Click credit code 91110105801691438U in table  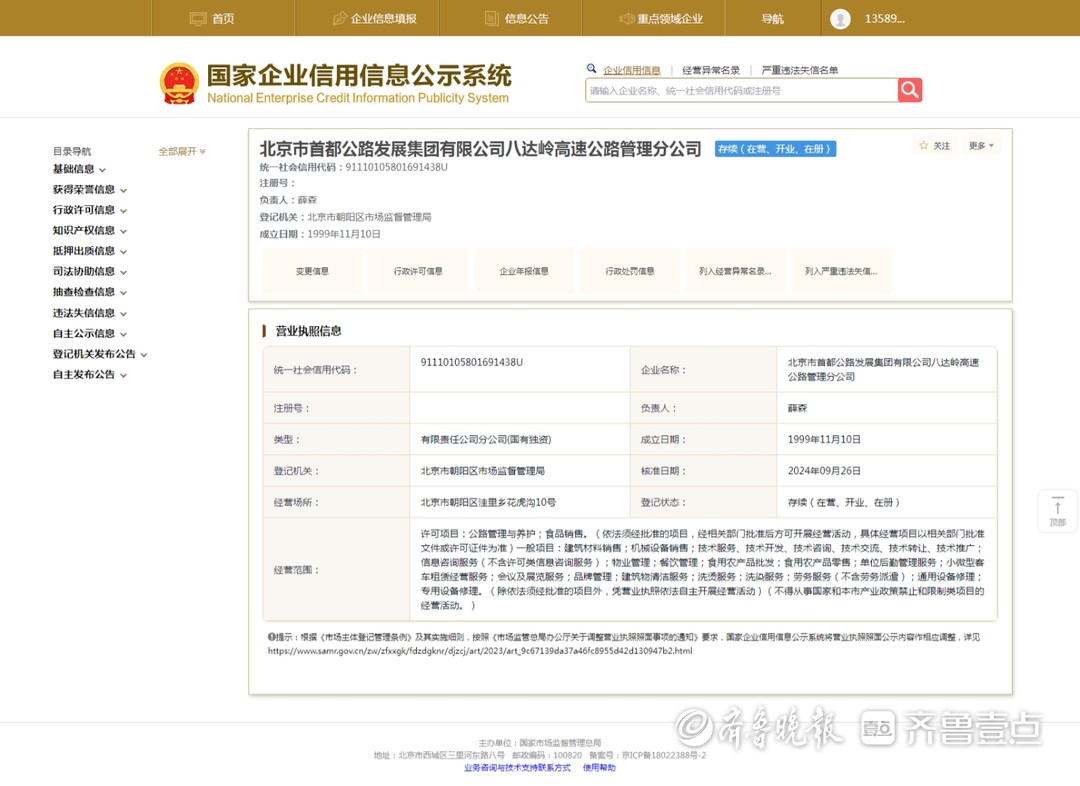pos(472,362)
